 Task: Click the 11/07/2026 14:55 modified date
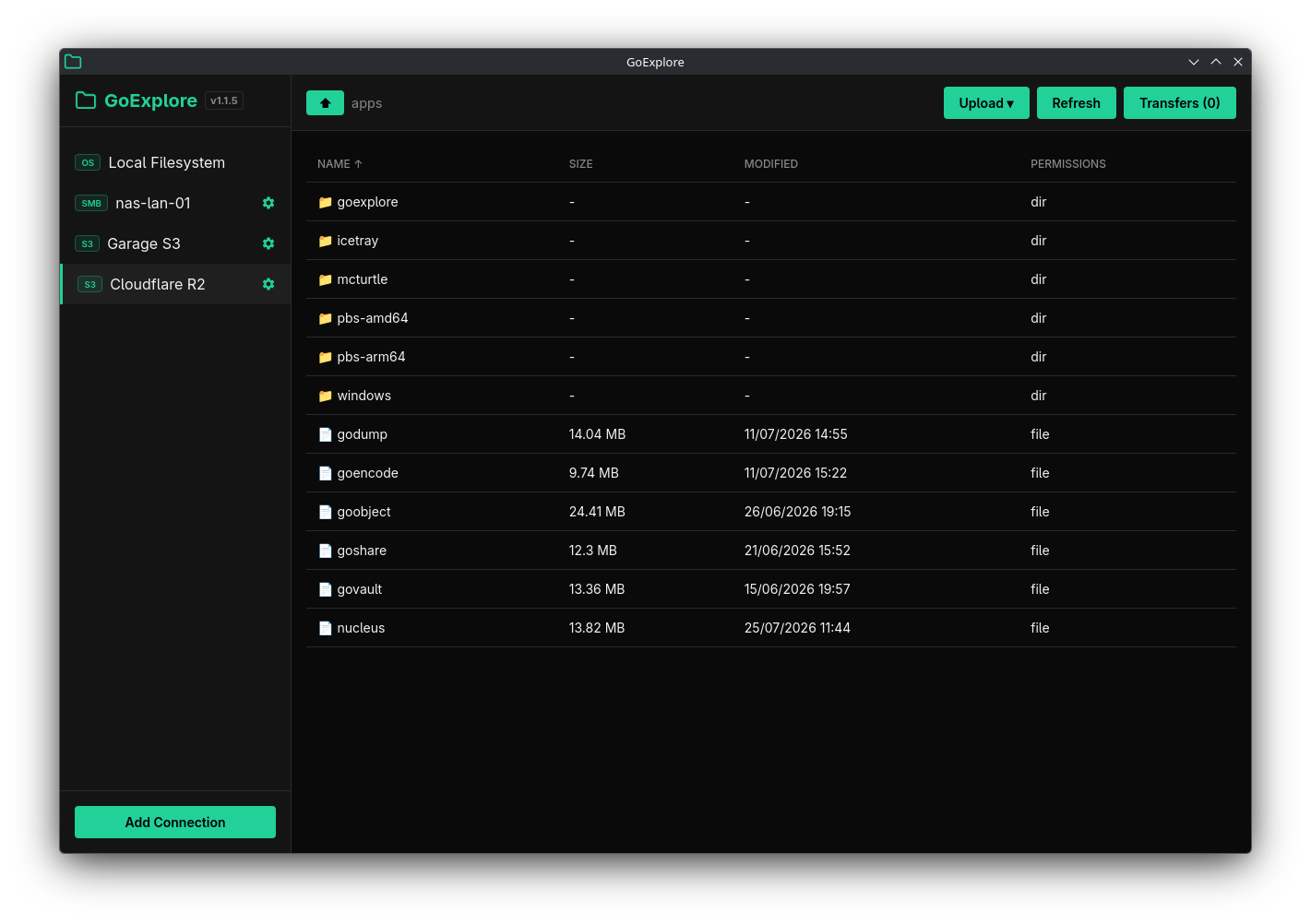click(796, 434)
